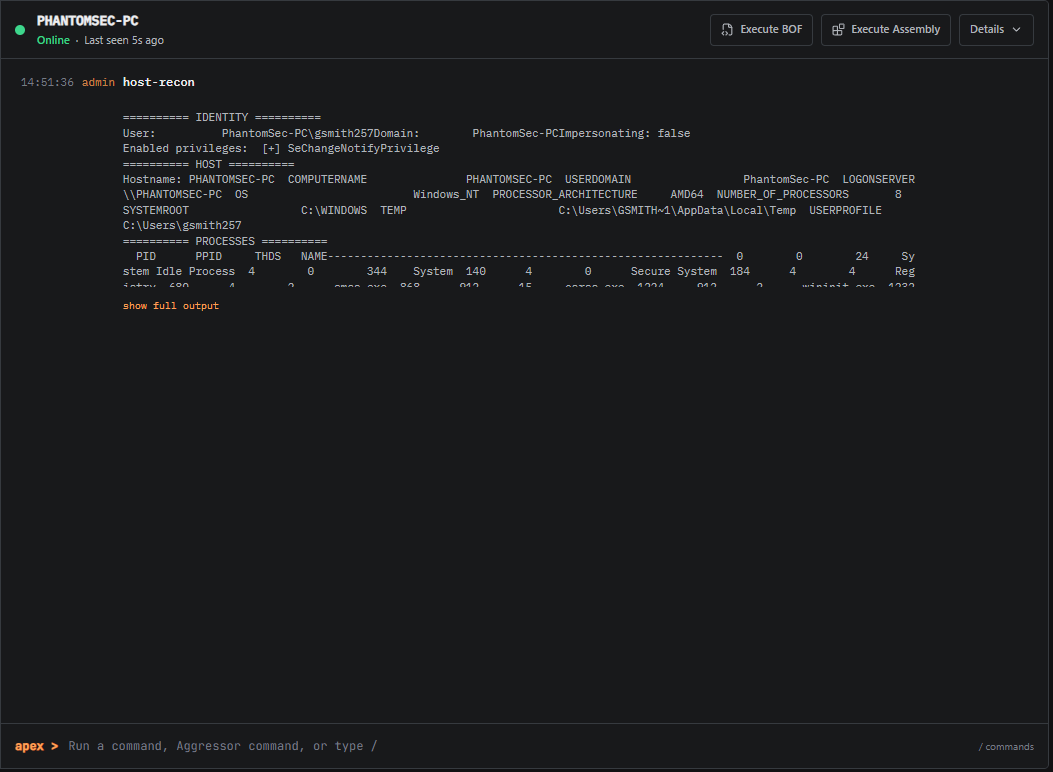1053x772 pixels.
Task: Click the show full output link
Action: tap(171, 305)
